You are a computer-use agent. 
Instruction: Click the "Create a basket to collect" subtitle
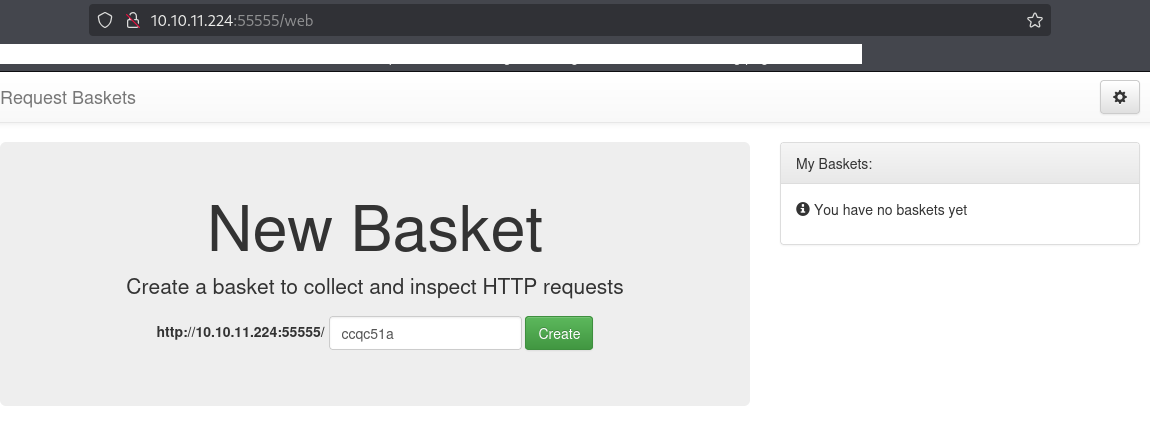(374, 287)
